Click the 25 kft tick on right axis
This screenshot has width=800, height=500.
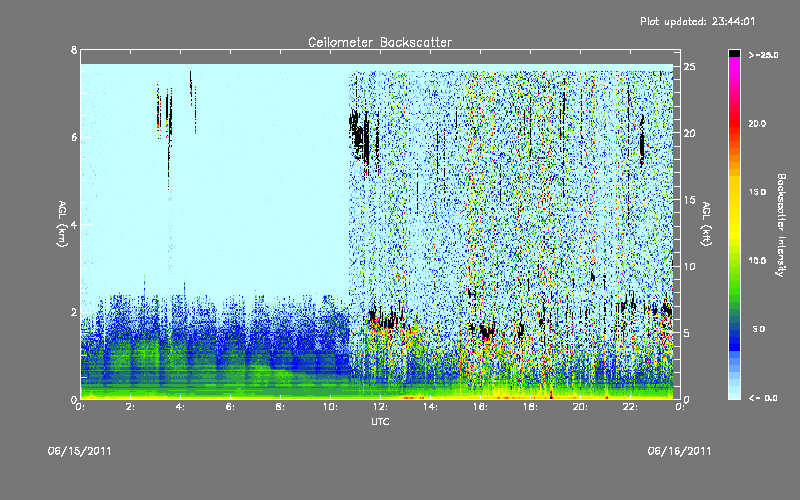(689, 67)
